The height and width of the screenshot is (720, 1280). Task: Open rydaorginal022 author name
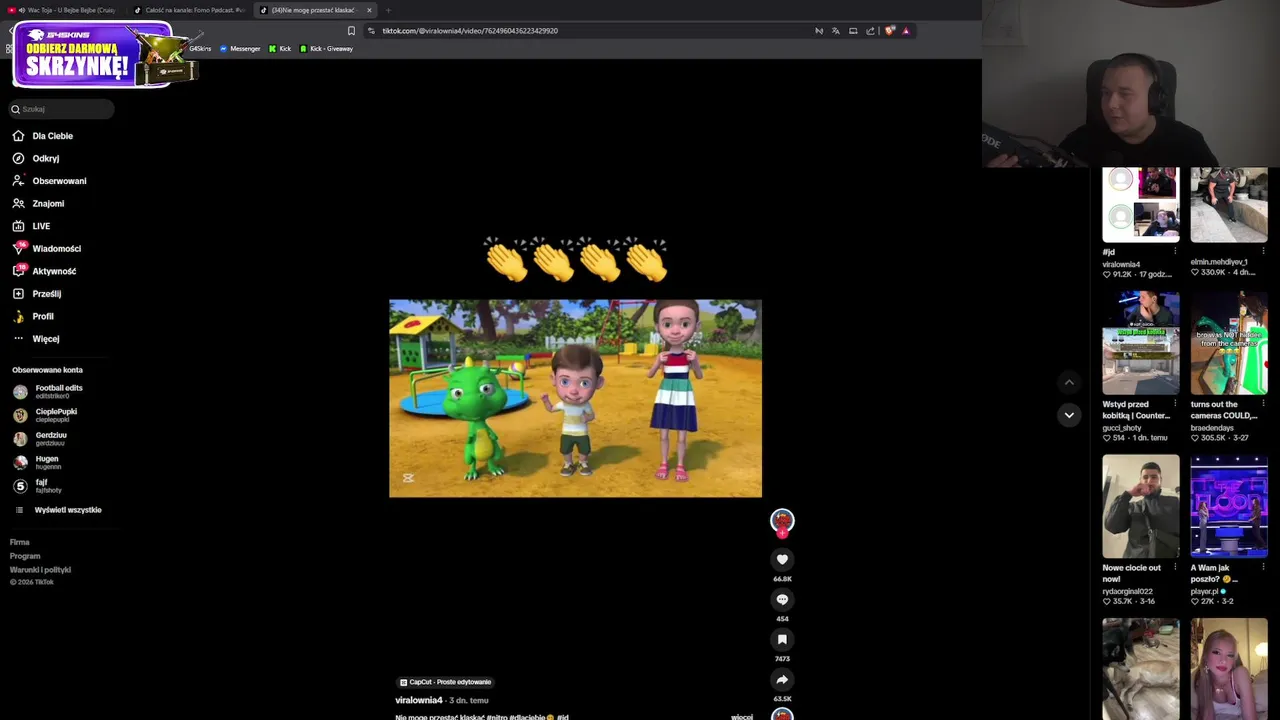click(1127, 591)
